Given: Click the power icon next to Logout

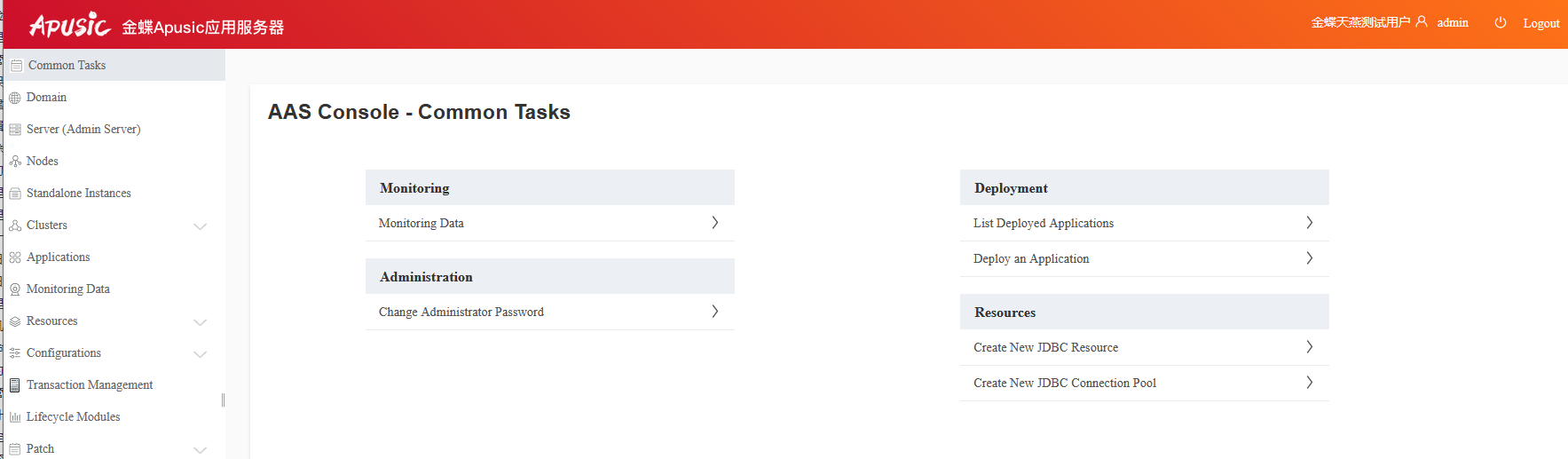Looking at the screenshot, I should [x=1501, y=23].
